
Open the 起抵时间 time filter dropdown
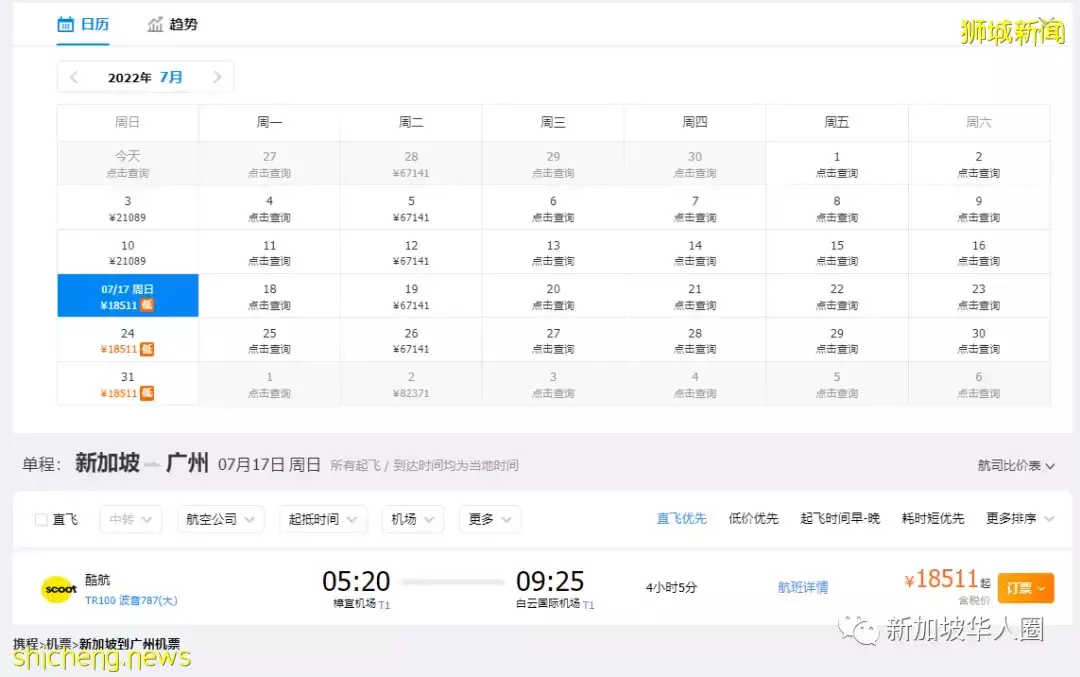pyautogui.click(x=322, y=519)
